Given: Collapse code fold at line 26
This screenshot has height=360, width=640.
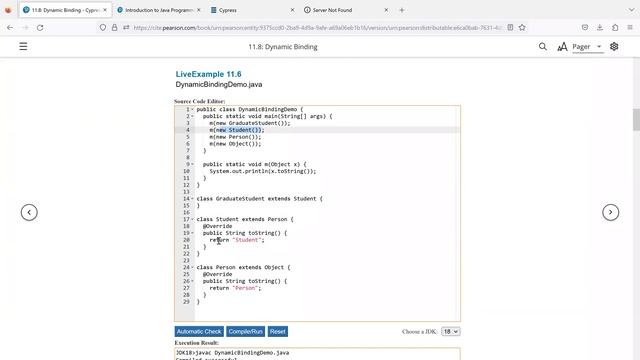Looking at the screenshot, I should click(x=193, y=281).
